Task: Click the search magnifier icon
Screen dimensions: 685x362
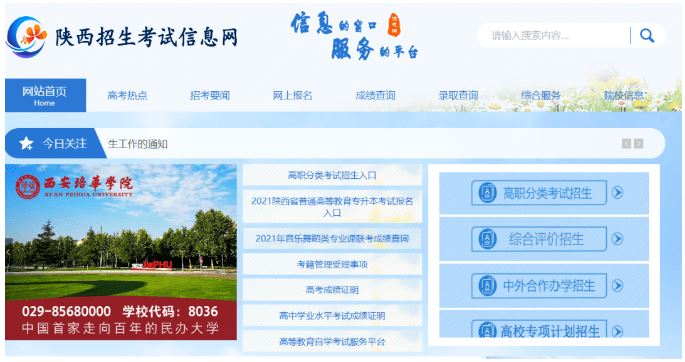Action: (x=647, y=35)
